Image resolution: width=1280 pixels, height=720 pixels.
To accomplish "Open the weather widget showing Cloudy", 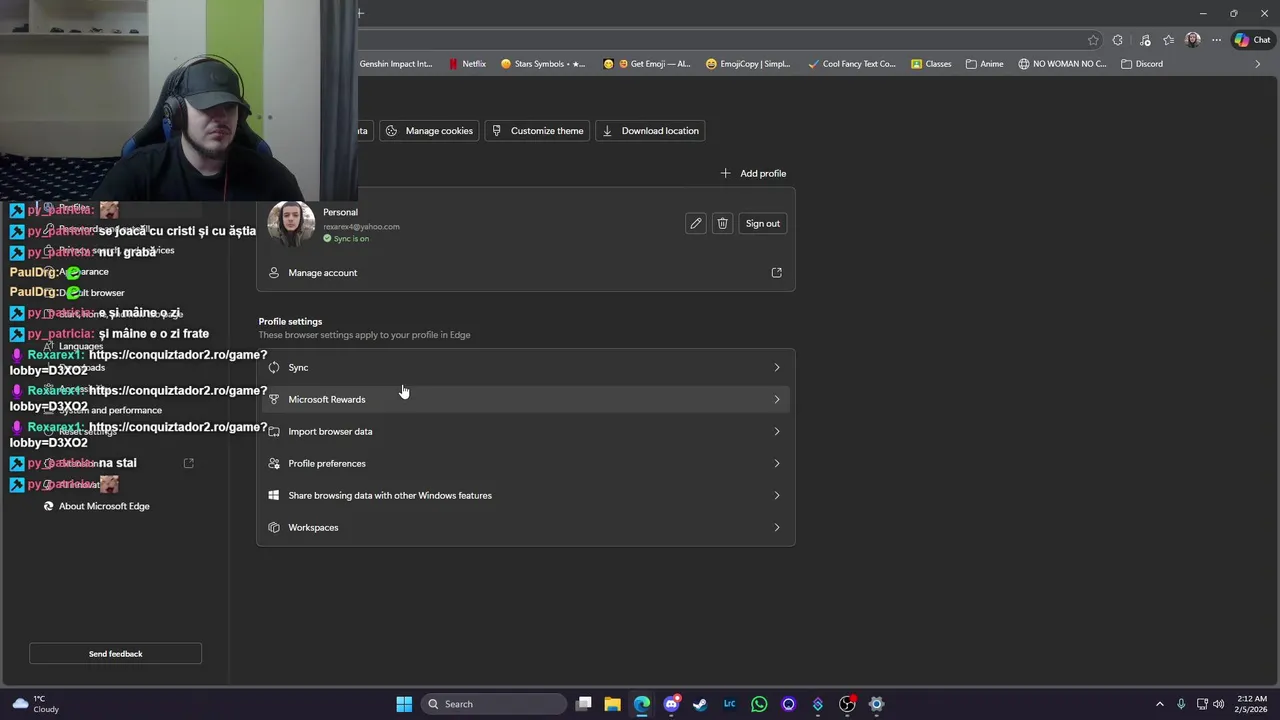I will pyautogui.click(x=35, y=704).
